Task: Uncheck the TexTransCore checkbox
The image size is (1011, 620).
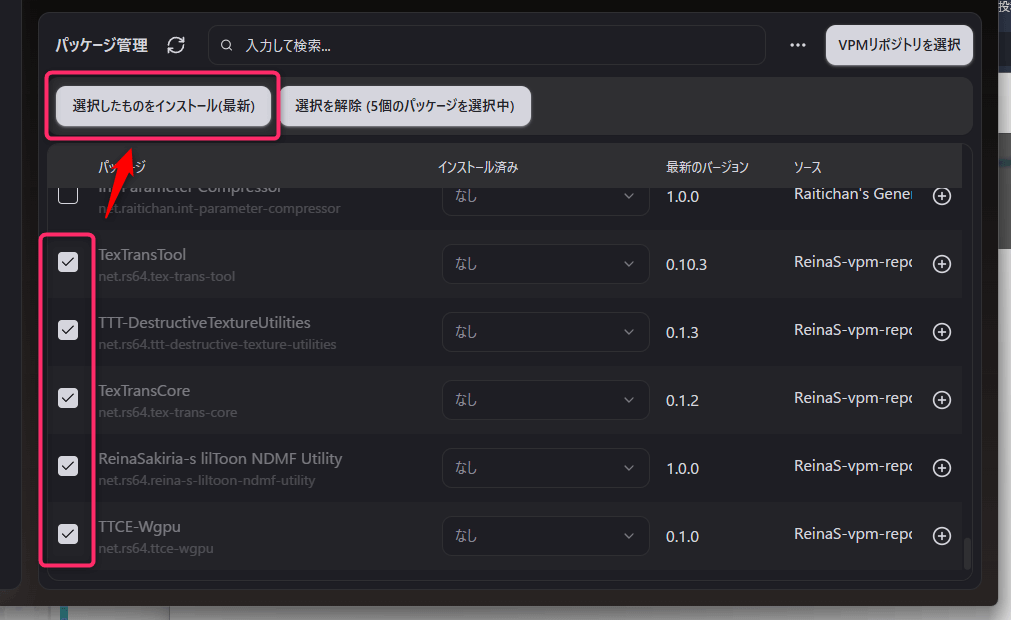Action: (x=68, y=398)
